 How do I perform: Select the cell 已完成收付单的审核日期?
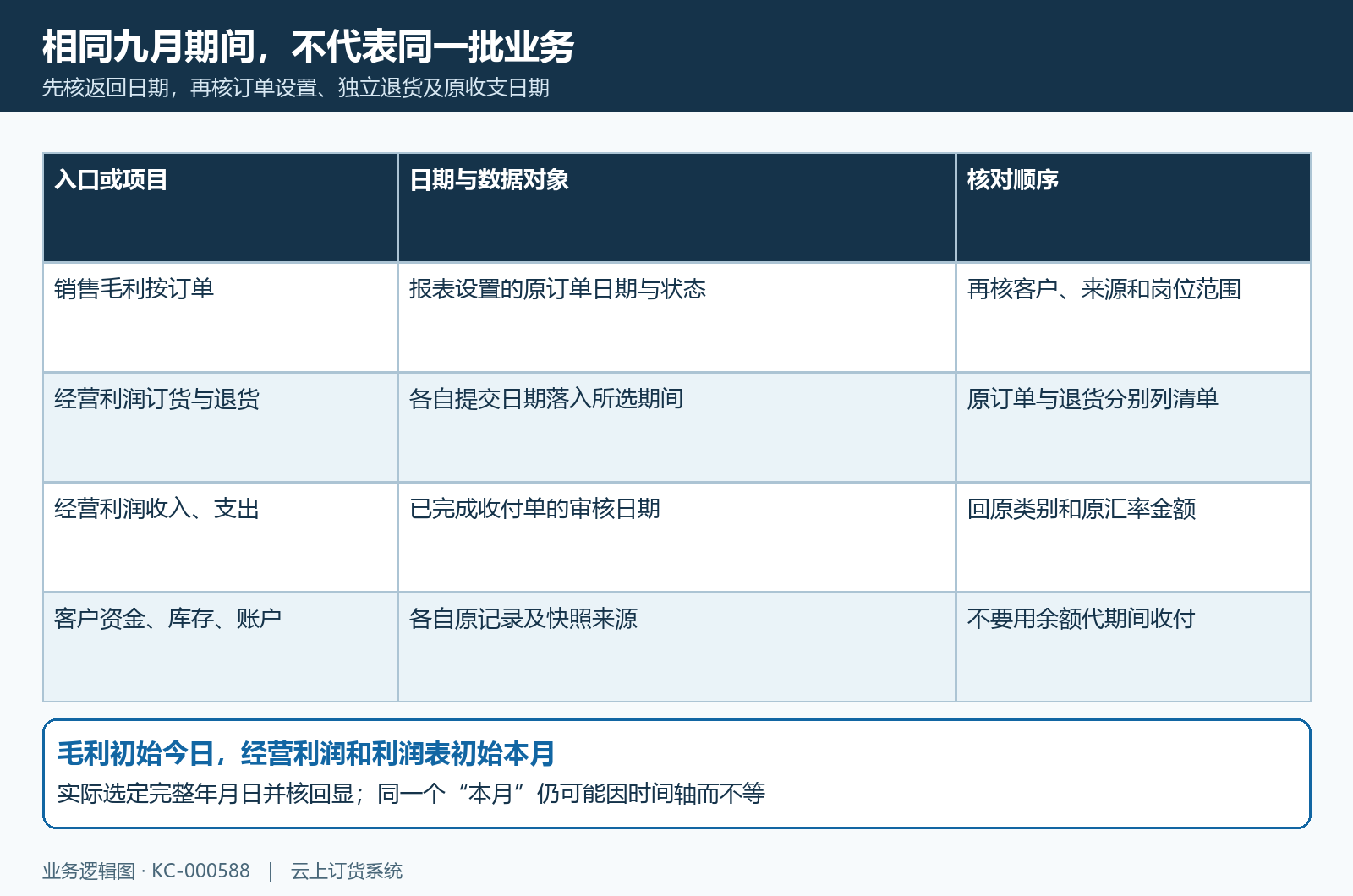coord(676,537)
